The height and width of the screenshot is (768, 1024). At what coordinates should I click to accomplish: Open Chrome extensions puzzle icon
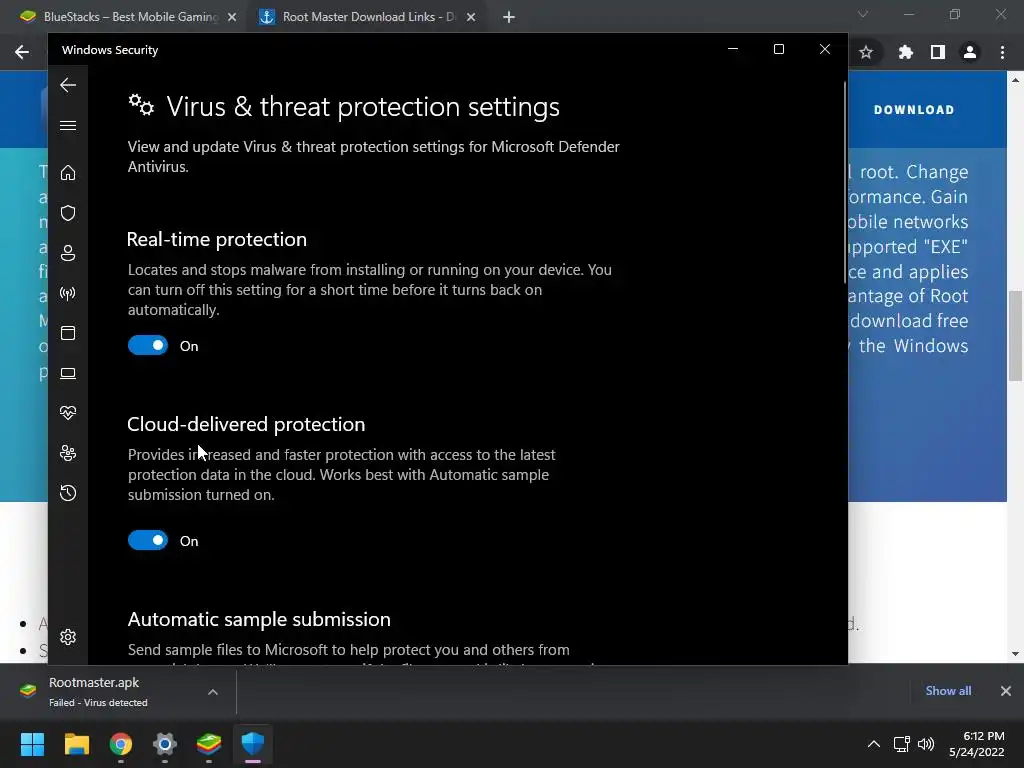point(906,52)
